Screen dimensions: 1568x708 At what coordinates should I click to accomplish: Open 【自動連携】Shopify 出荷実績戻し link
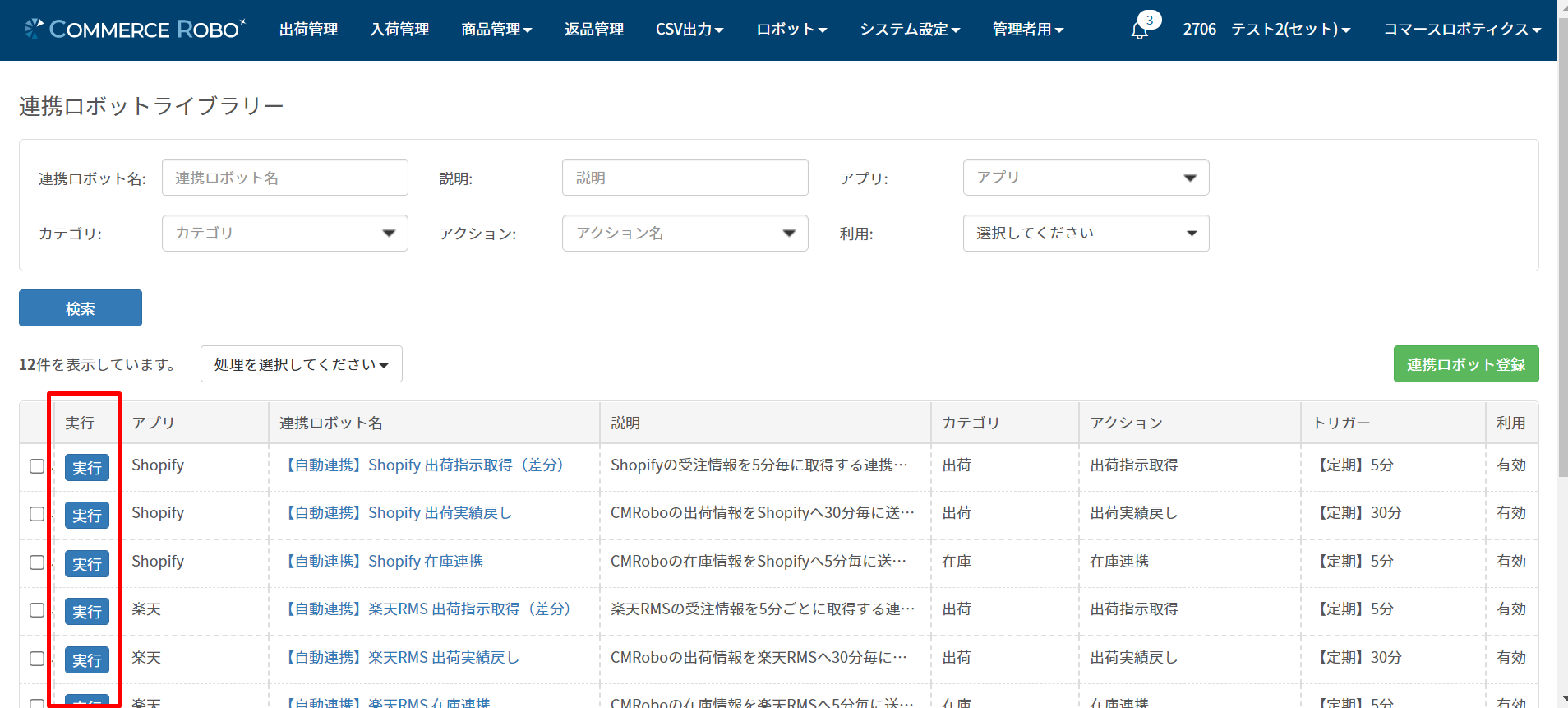(396, 513)
